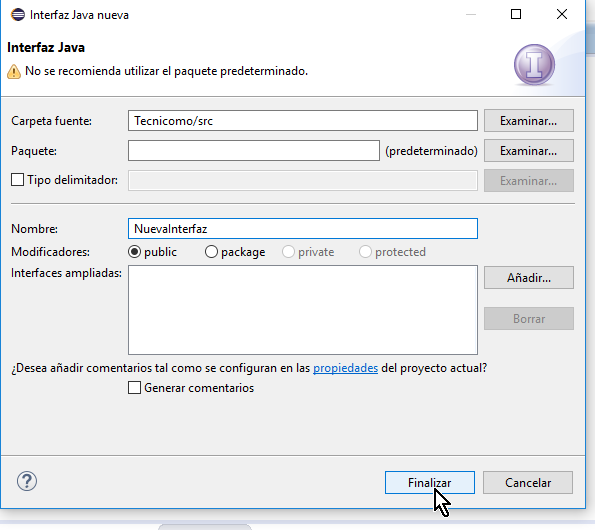Select the package modifier radio button
This screenshot has width=595, height=530.
coord(211,252)
